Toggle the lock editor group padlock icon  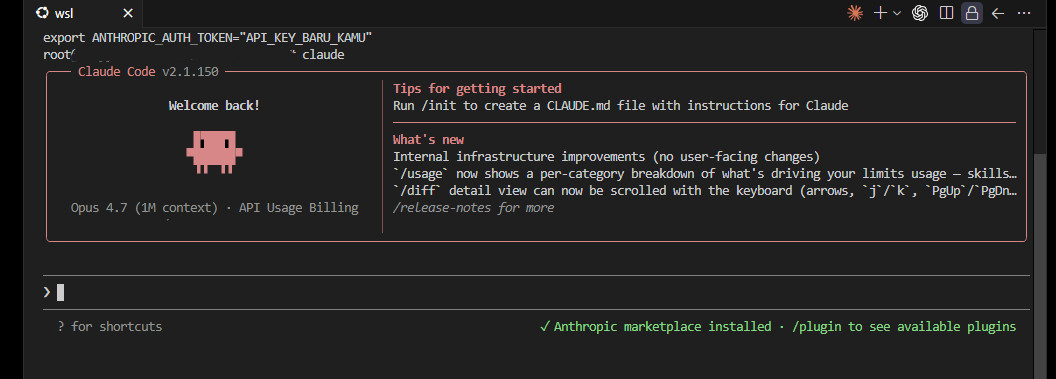point(971,13)
